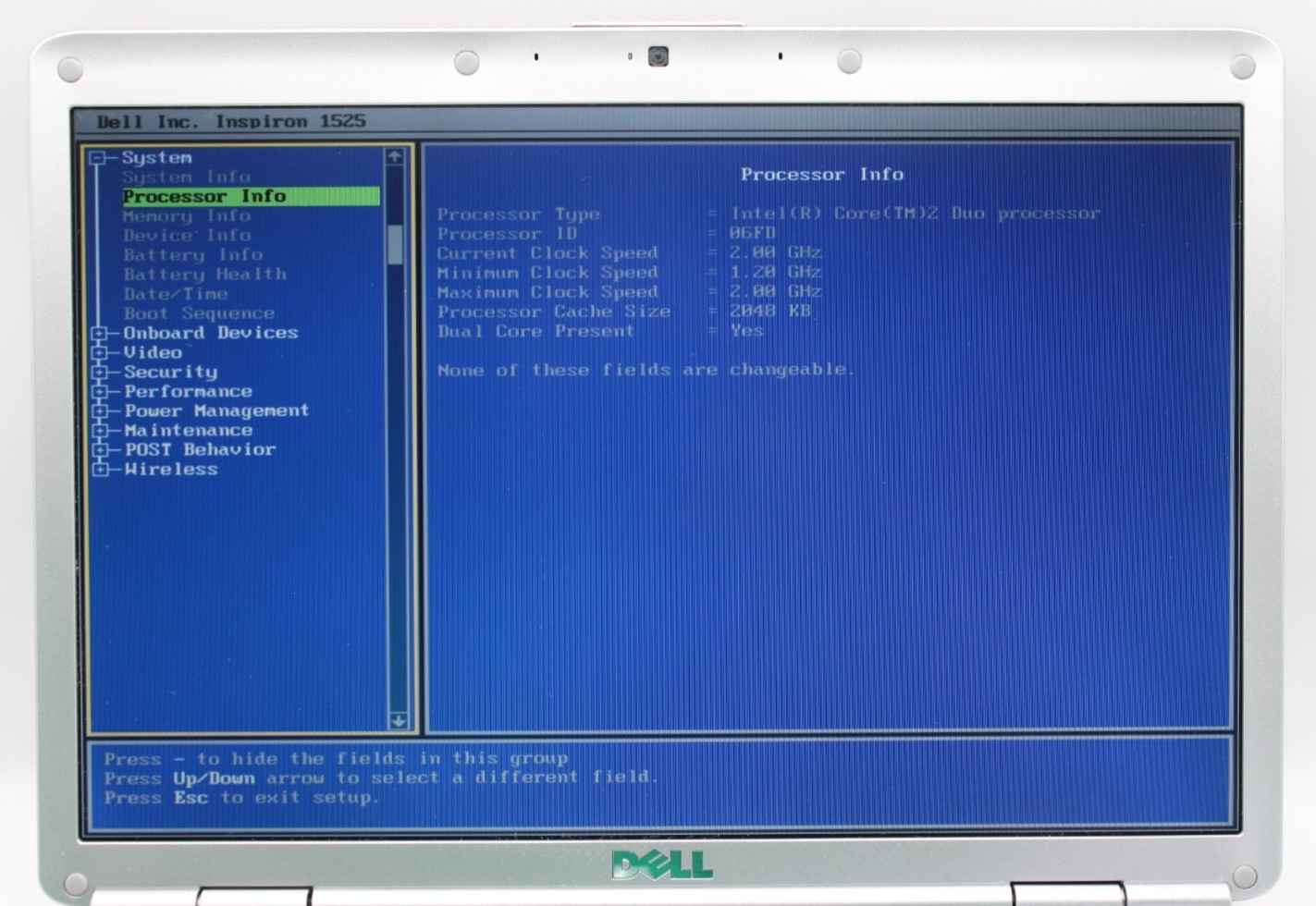This screenshot has width=1316, height=906.
Task: Expand the Onboard Devices group
Action: (100, 333)
